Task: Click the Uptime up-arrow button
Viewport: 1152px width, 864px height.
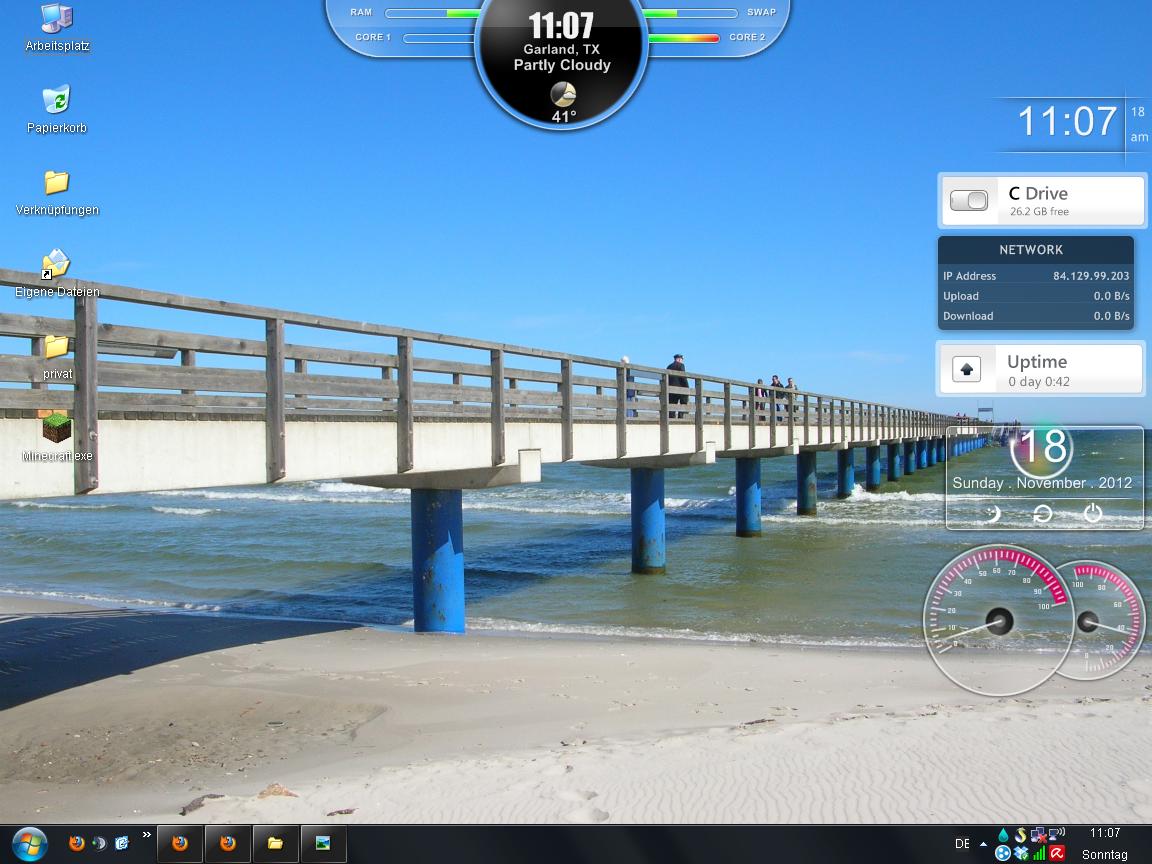Action: coord(966,369)
